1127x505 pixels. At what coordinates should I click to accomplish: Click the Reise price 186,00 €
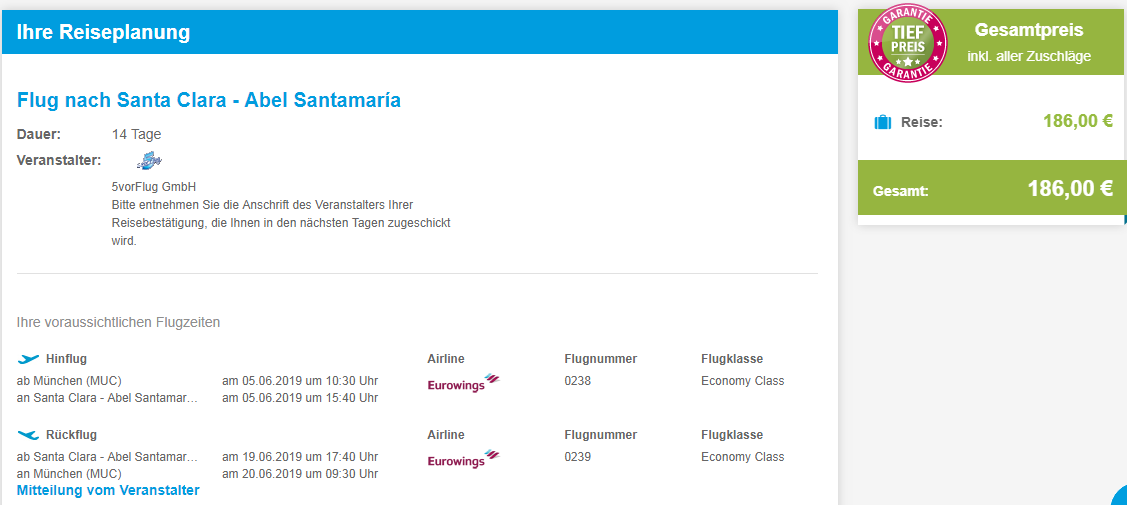tap(1078, 121)
